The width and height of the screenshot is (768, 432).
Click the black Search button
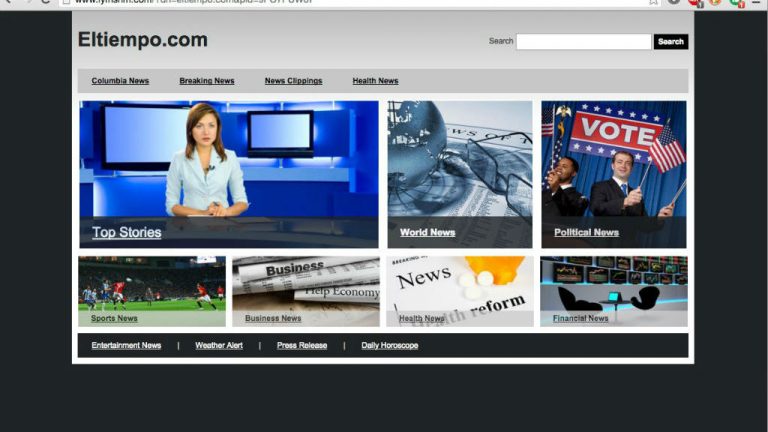click(x=671, y=42)
